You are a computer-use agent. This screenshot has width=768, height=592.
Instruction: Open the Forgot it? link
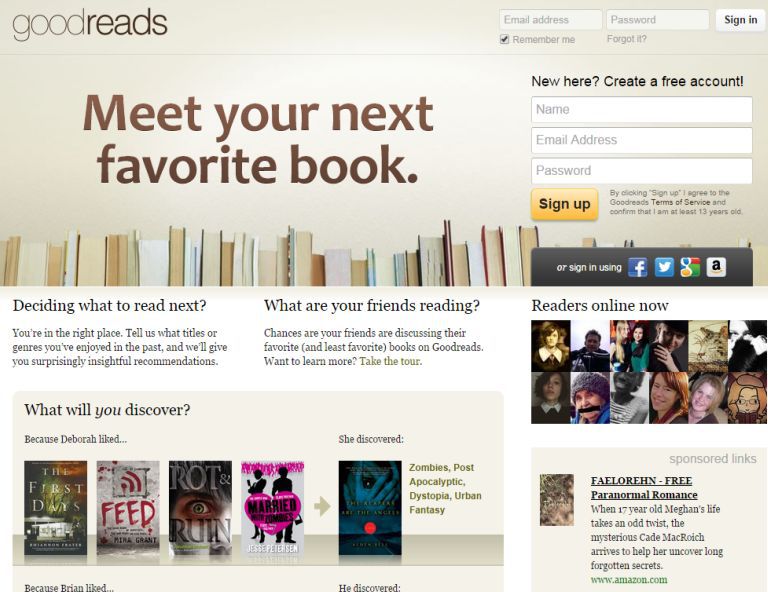626,39
